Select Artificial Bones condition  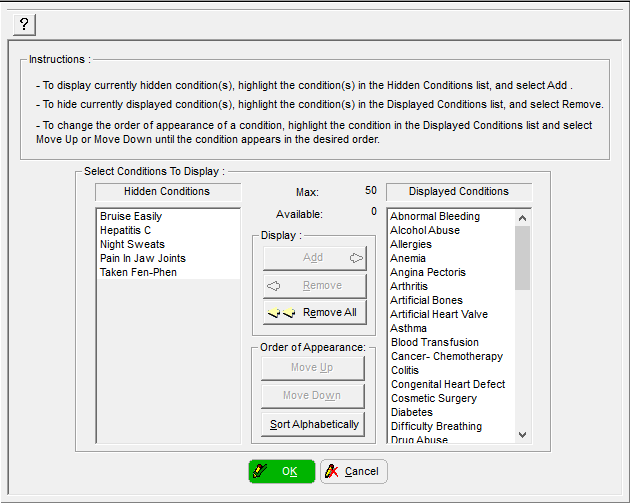452,301
